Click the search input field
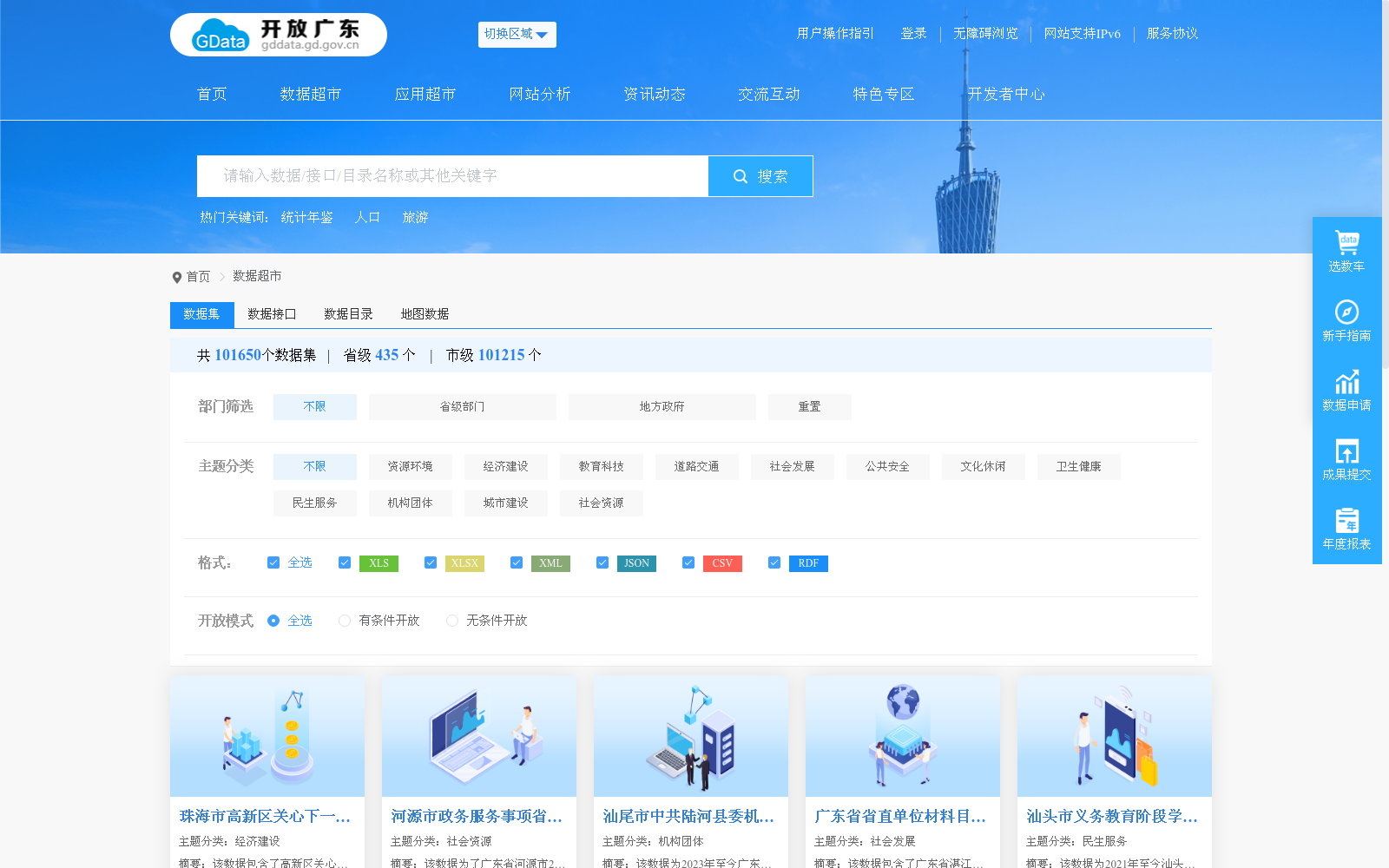This screenshot has height=868, width=1389. [451, 175]
